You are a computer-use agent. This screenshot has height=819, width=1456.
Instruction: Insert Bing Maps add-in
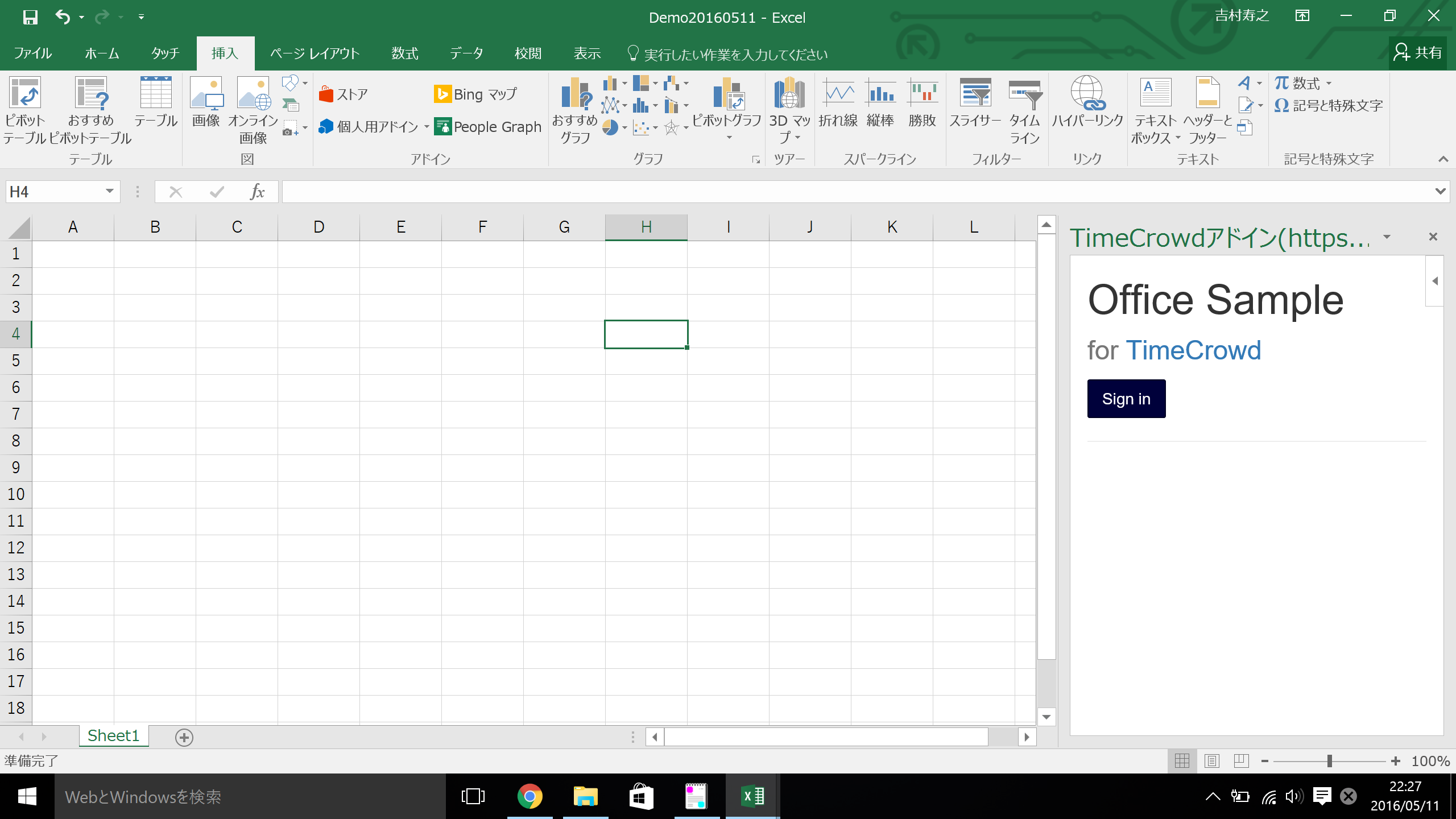pos(475,94)
